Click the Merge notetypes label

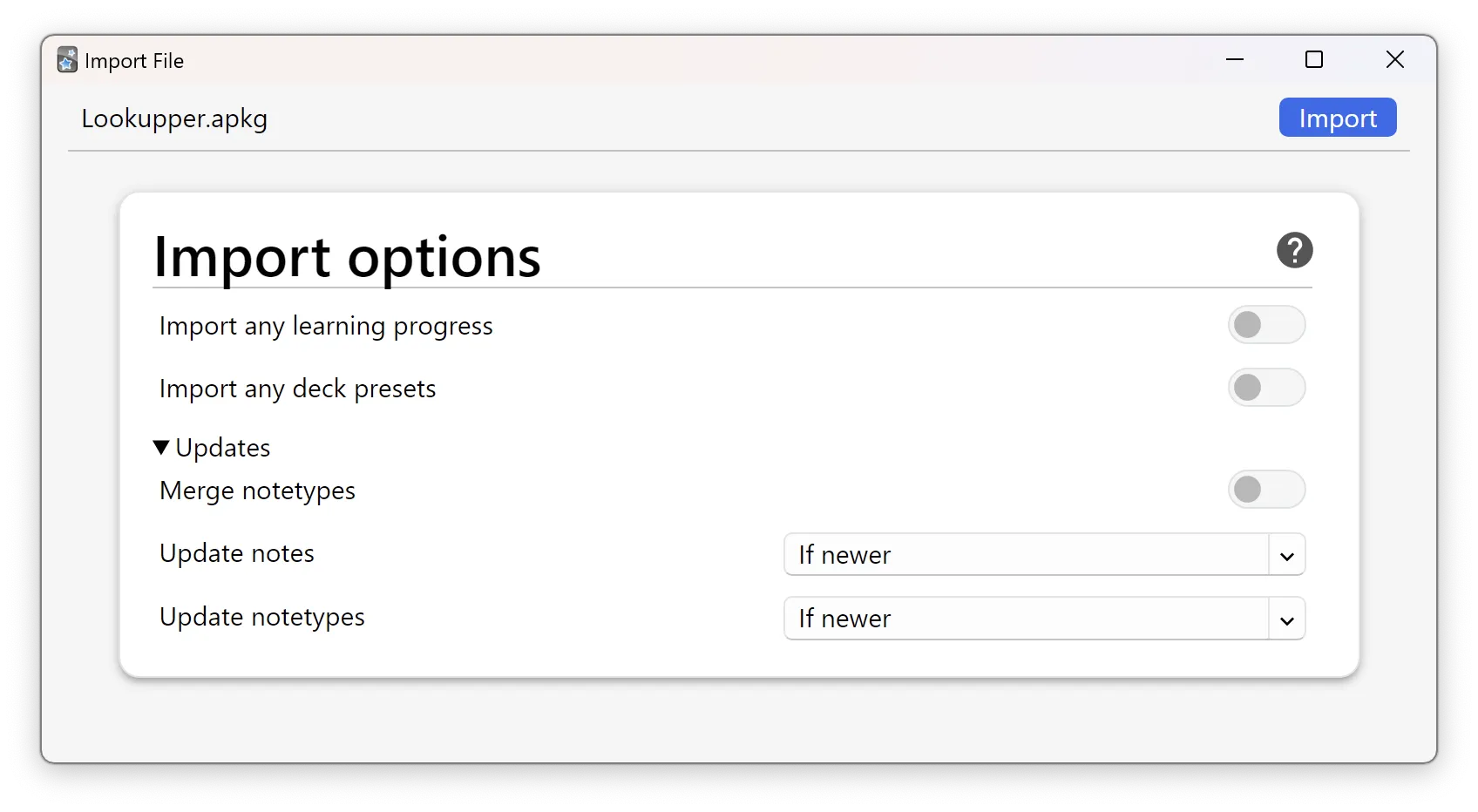point(256,490)
